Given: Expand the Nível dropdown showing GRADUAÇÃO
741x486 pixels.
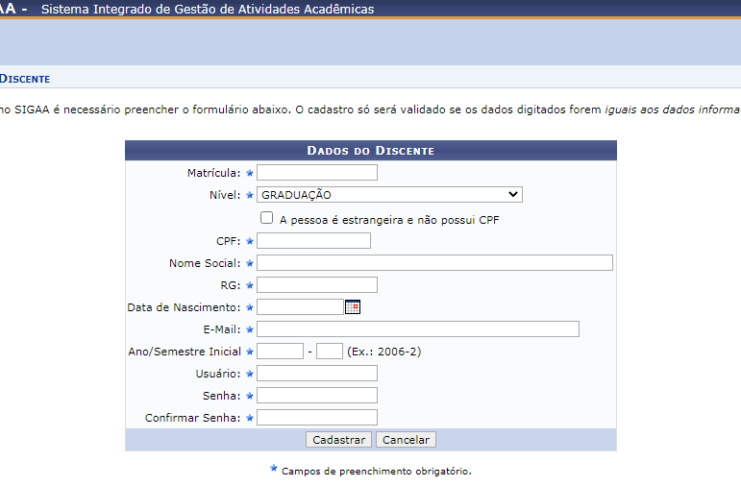Looking at the screenshot, I should [x=389, y=195].
